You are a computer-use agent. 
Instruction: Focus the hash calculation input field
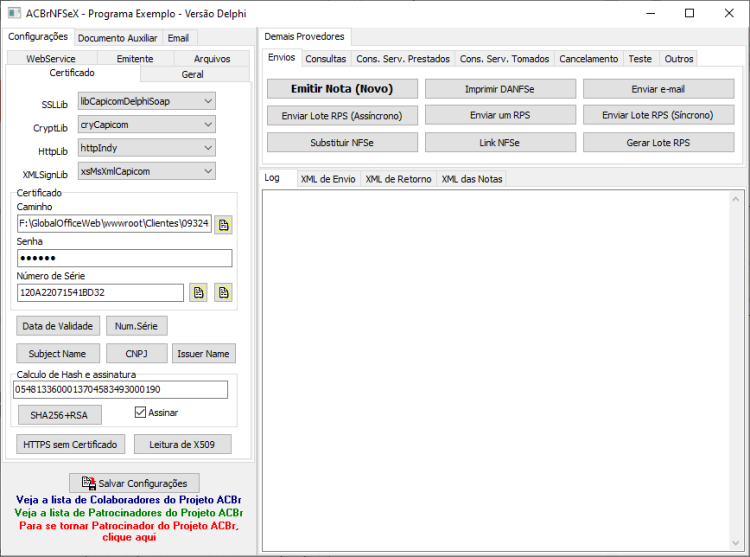click(x=121, y=390)
